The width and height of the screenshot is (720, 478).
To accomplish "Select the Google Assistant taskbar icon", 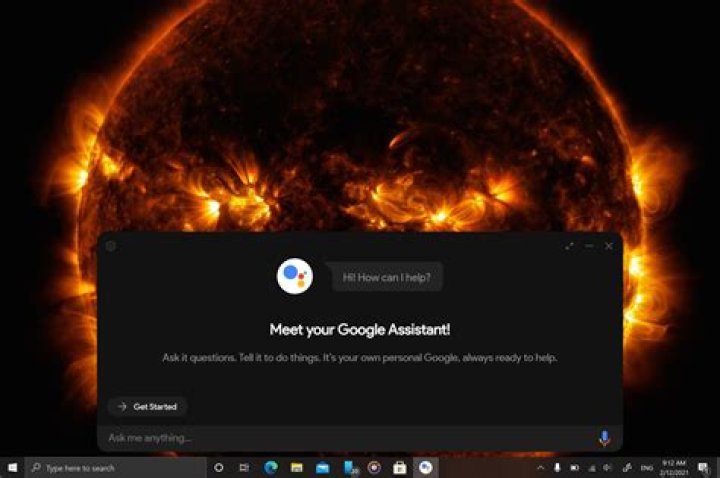I will [x=426, y=467].
